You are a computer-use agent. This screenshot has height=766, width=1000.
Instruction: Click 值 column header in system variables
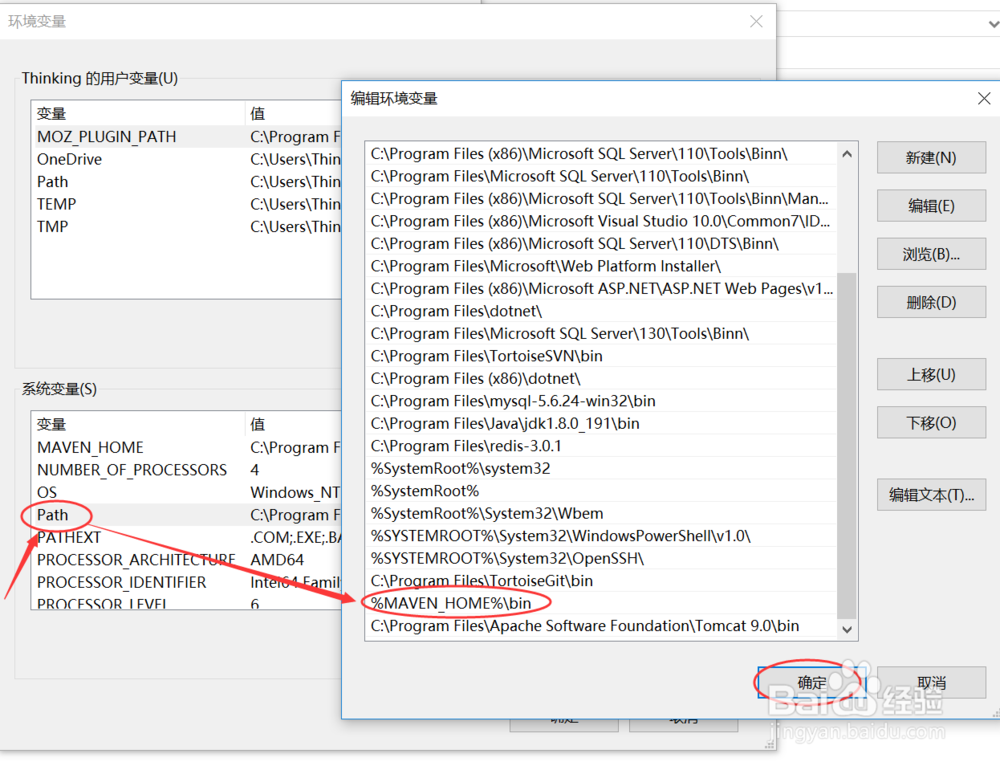click(293, 424)
